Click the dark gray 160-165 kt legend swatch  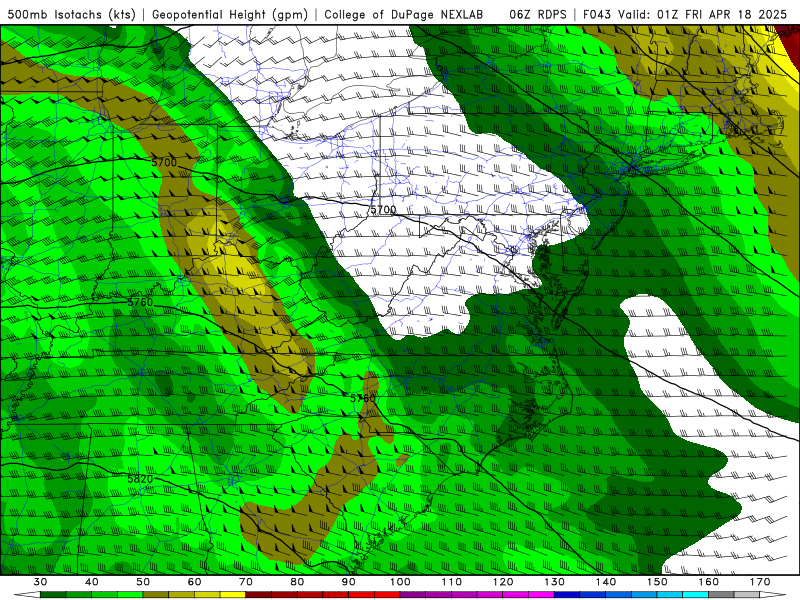point(721,595)
